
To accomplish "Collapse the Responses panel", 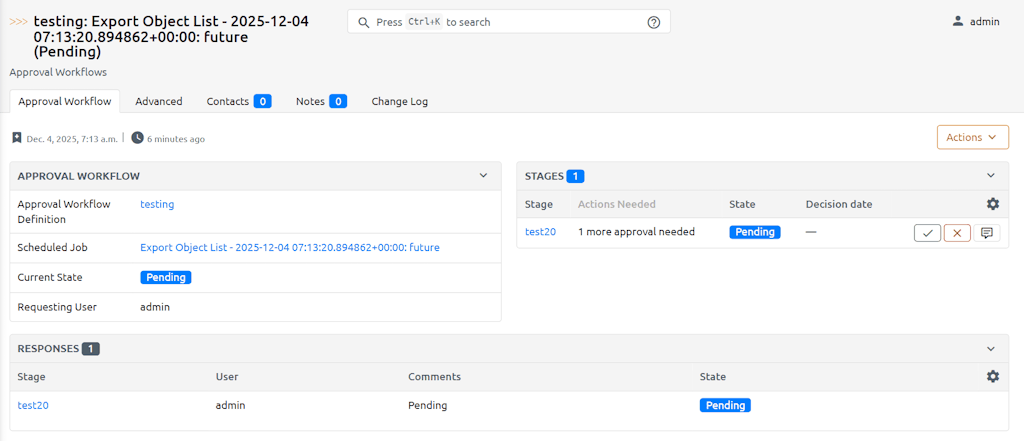I will 991,349.
